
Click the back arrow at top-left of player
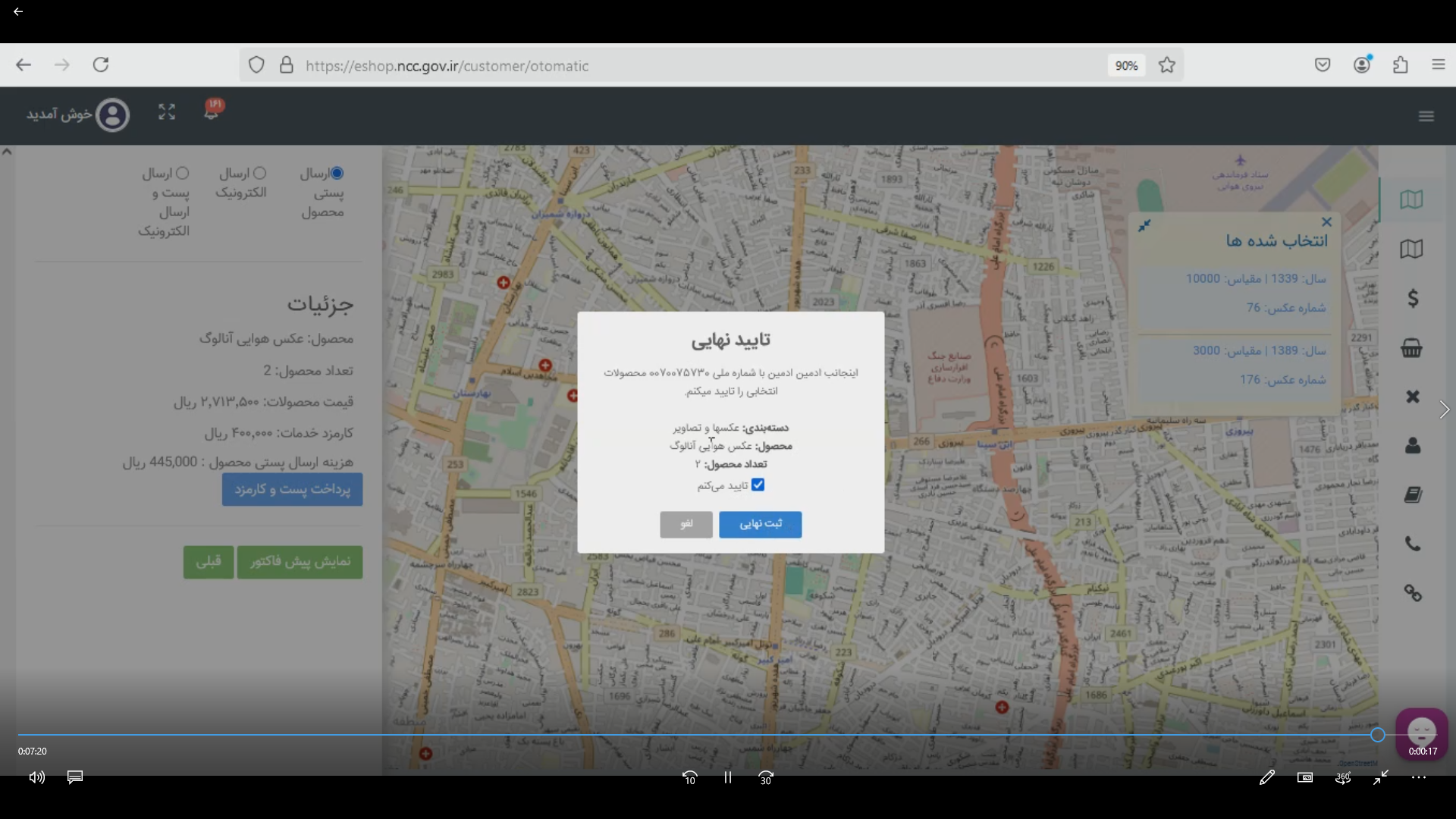[x=18, y=11]
